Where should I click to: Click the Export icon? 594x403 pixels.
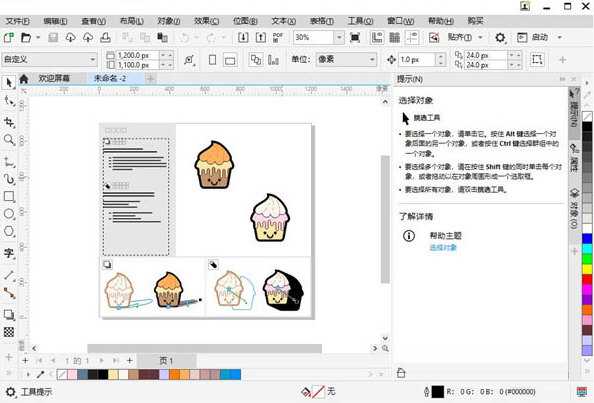click(261, 37)
